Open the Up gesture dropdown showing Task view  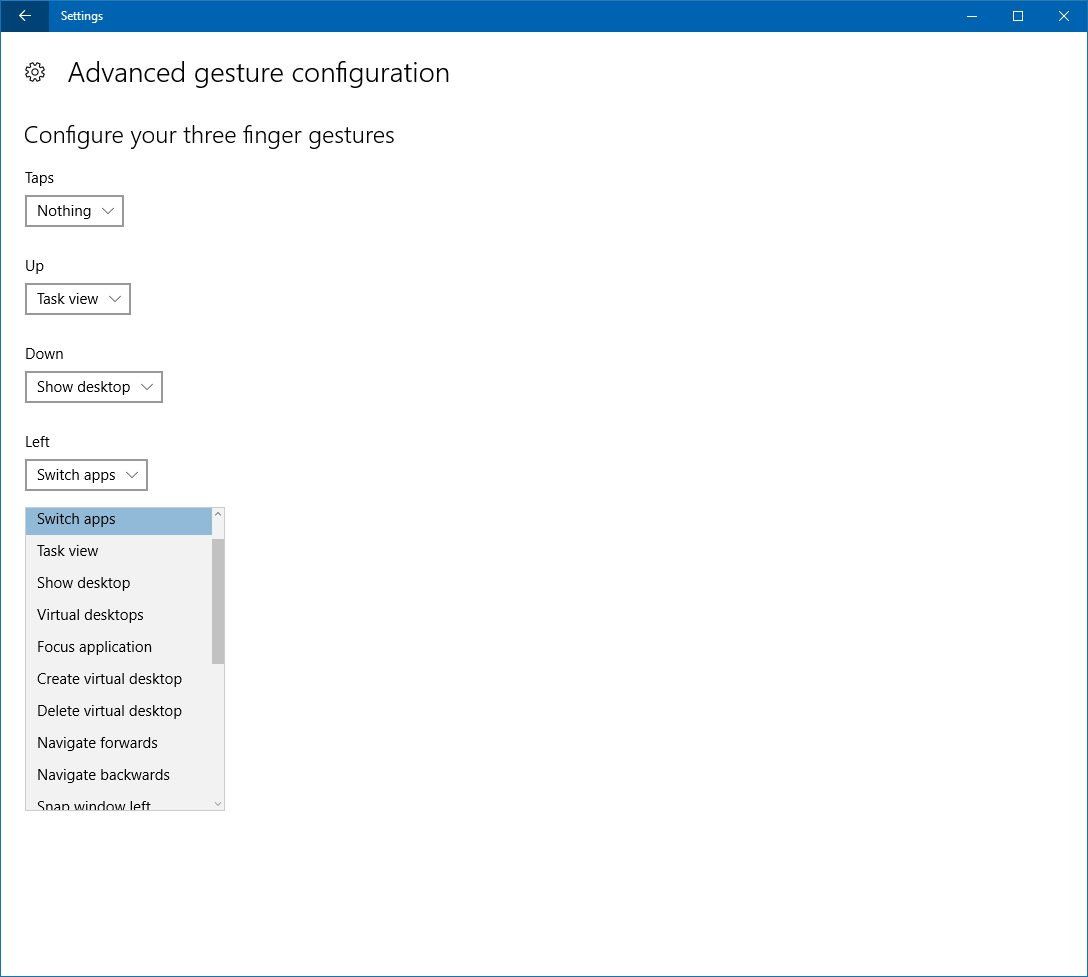[77, 299]
